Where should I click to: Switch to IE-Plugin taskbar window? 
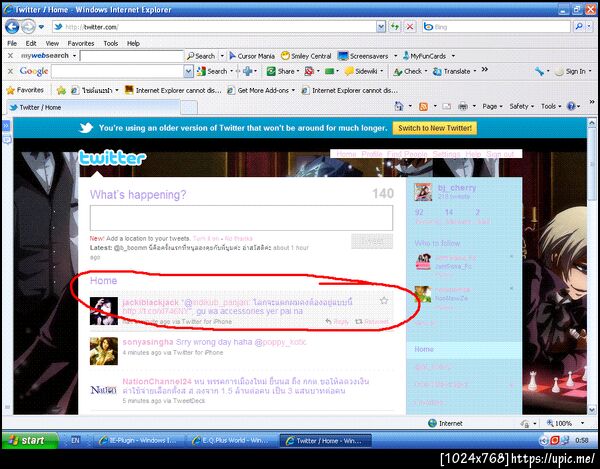pyautogui.click(x=138, y=440)
